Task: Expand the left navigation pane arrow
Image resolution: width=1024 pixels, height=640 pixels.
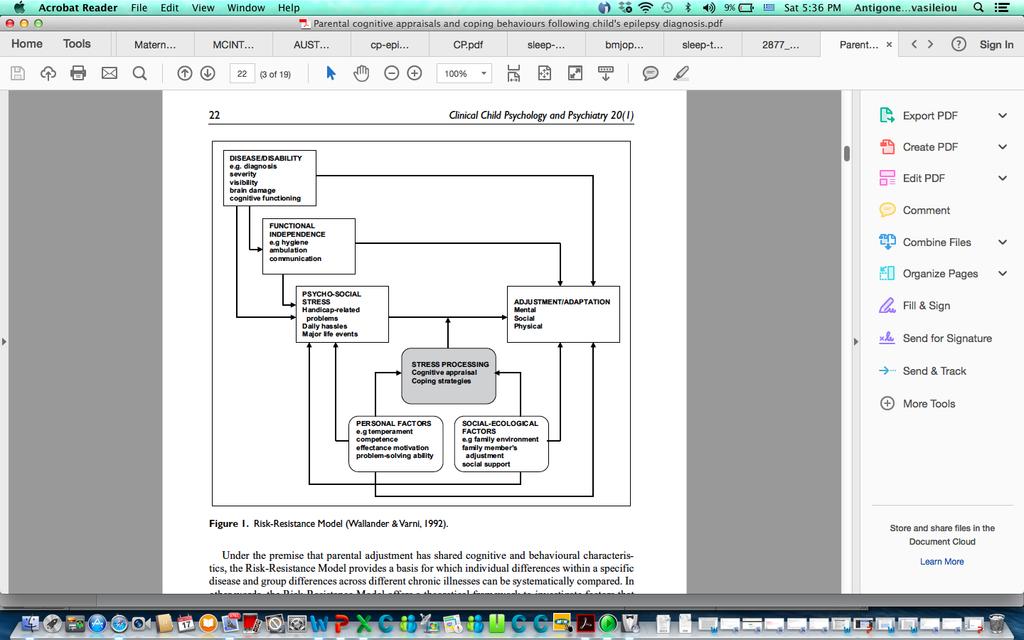Action: 4,341
